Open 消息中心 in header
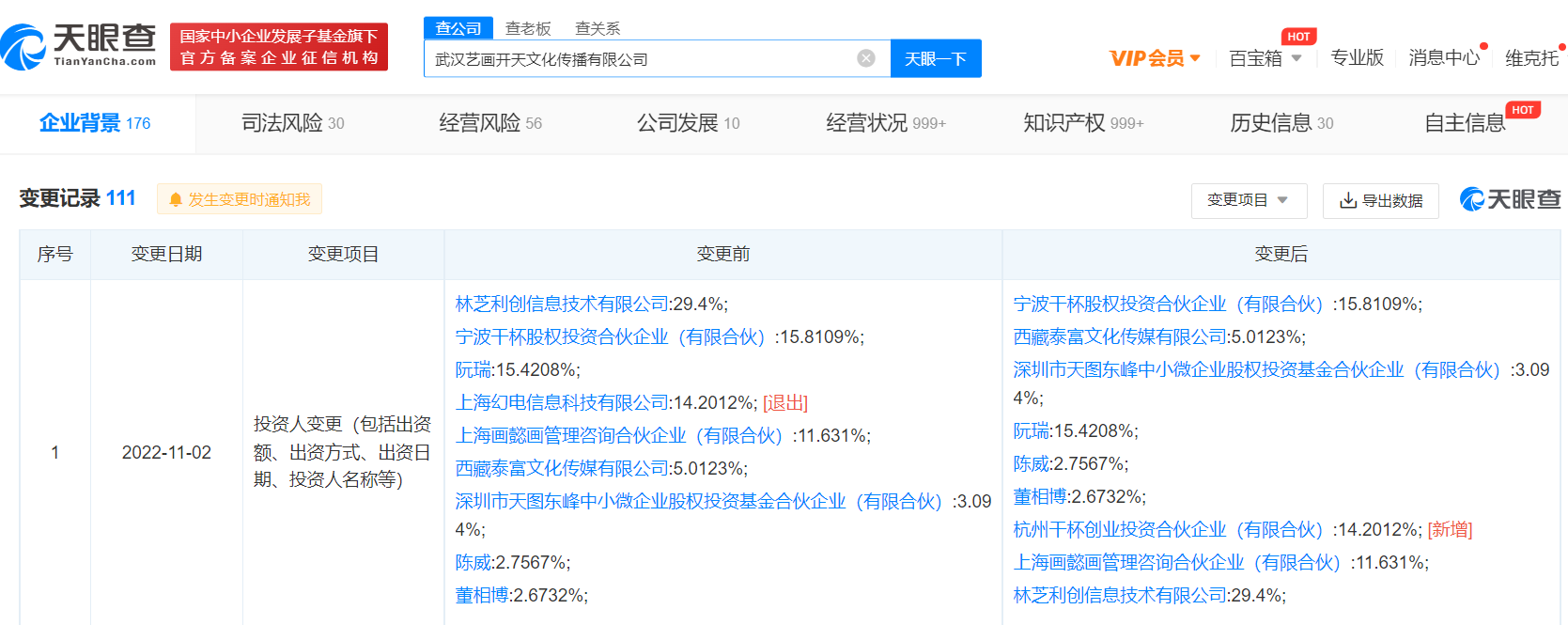1568x625 pixels. click(x=1444, y=58)
